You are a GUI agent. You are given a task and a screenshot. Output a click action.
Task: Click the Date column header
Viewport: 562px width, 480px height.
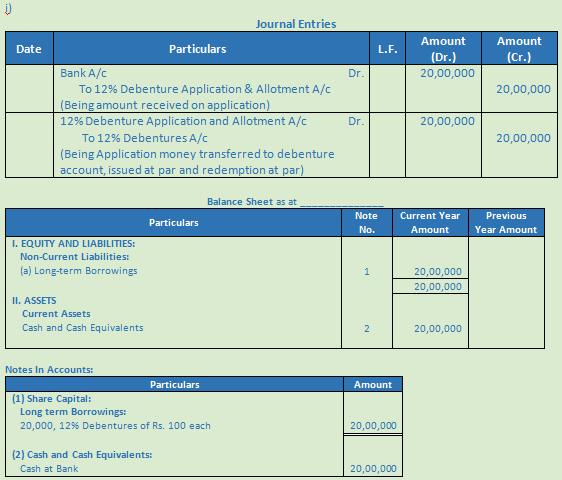[29, 49]
